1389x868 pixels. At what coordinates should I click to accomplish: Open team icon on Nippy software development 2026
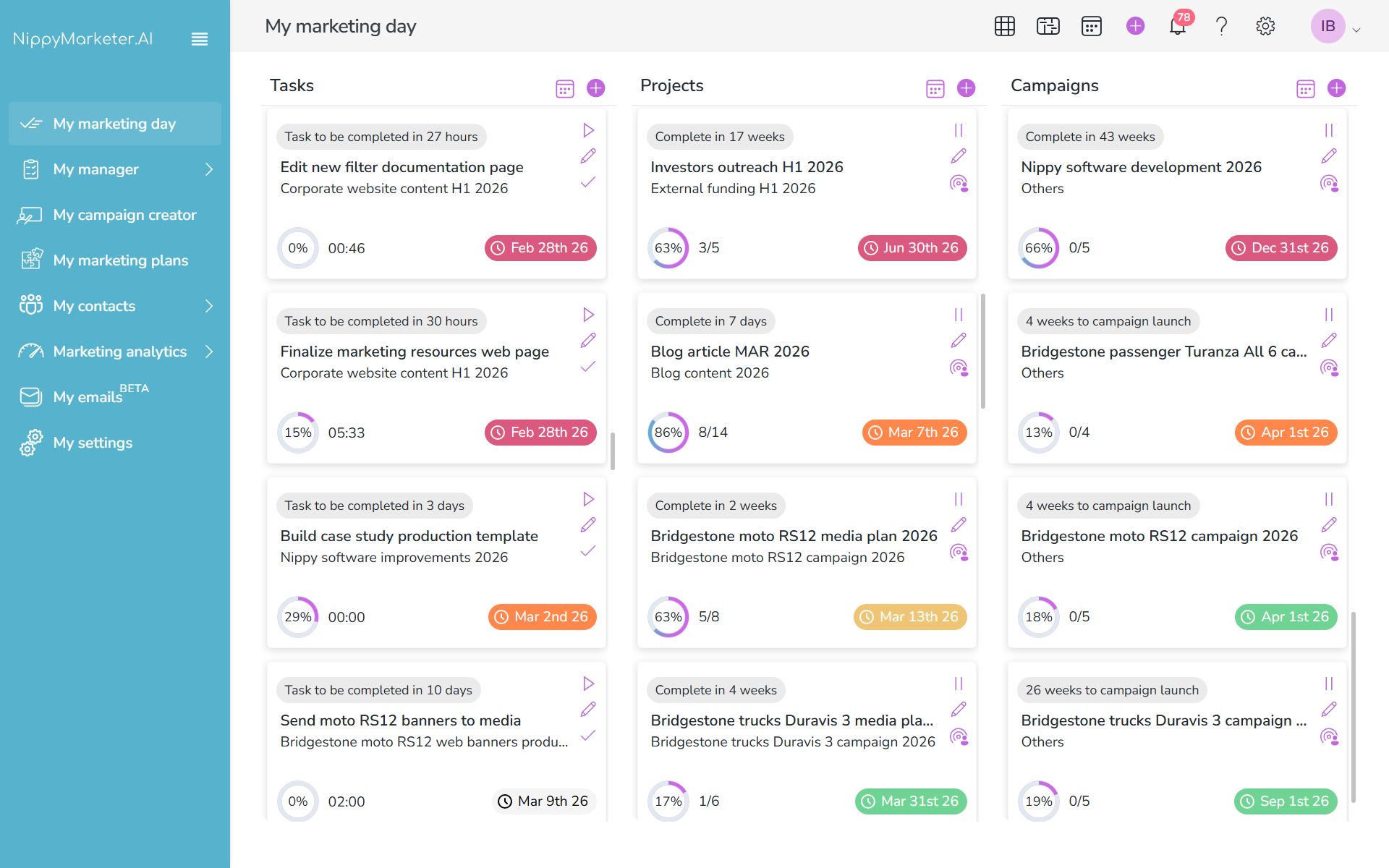tap(1329, 183)
